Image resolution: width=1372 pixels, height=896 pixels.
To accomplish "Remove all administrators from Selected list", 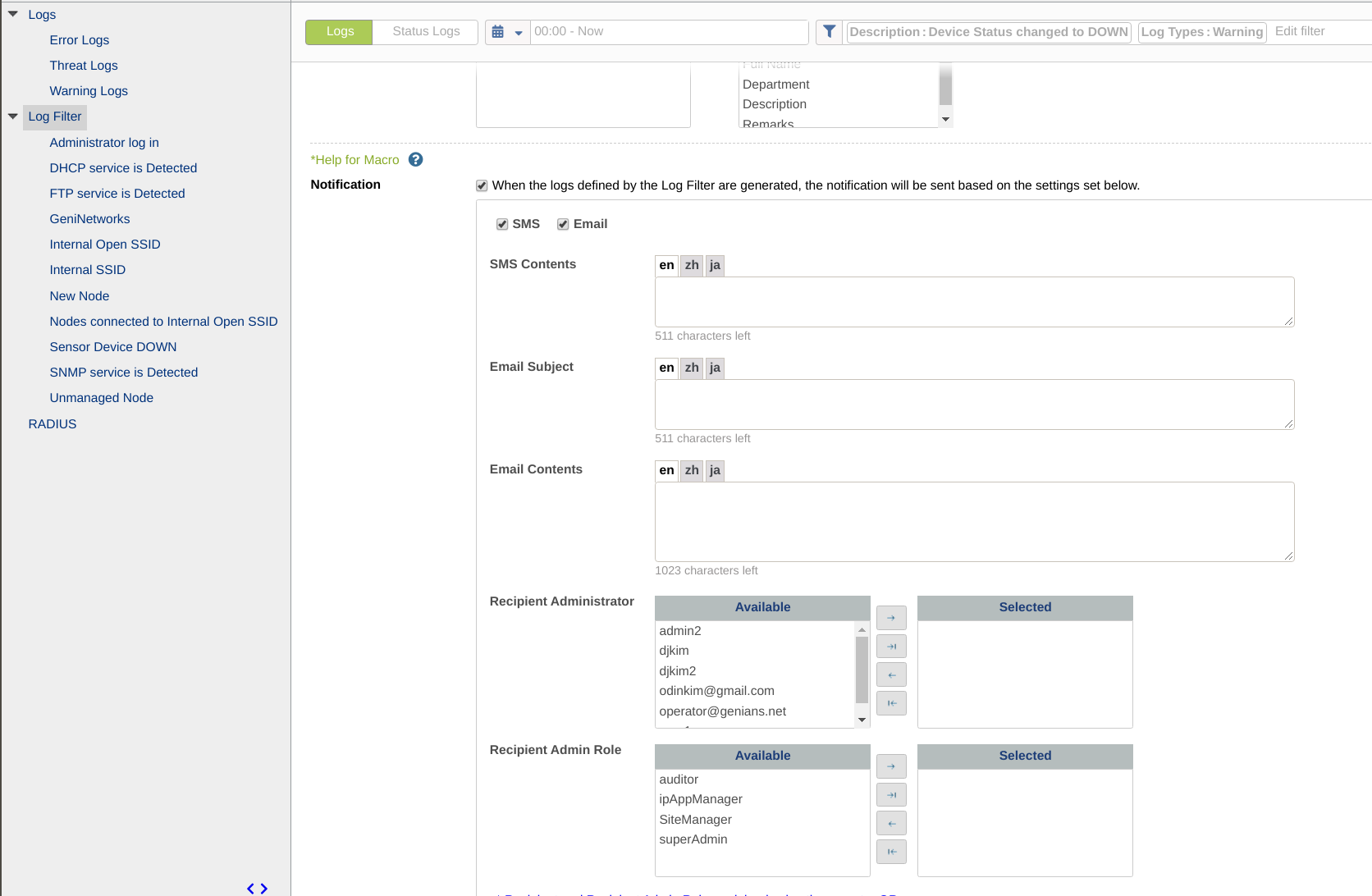I will (891, 703).
